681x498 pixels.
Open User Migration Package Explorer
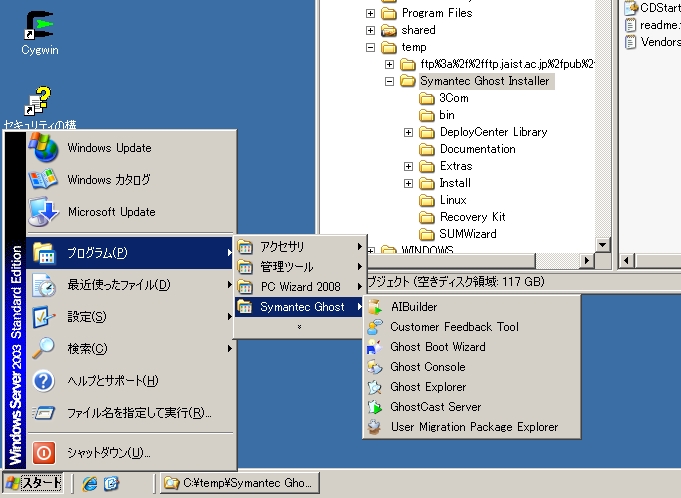pyautogui.click(x=473, y=427)
